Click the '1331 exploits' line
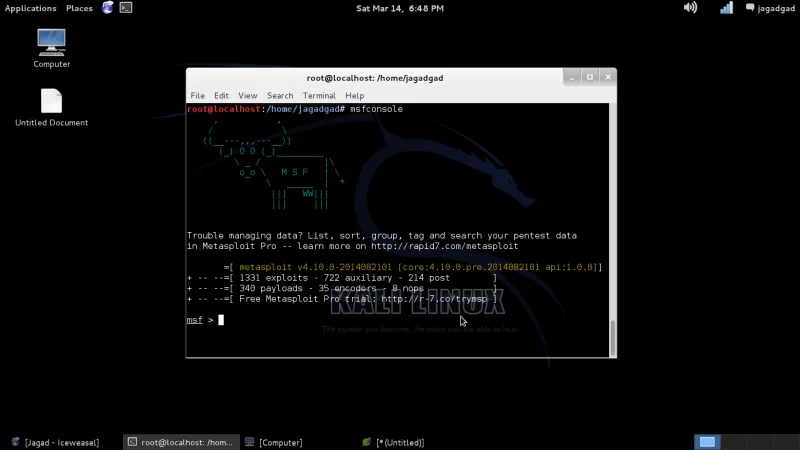Viewport: 800px width, 450px height. 342,278
